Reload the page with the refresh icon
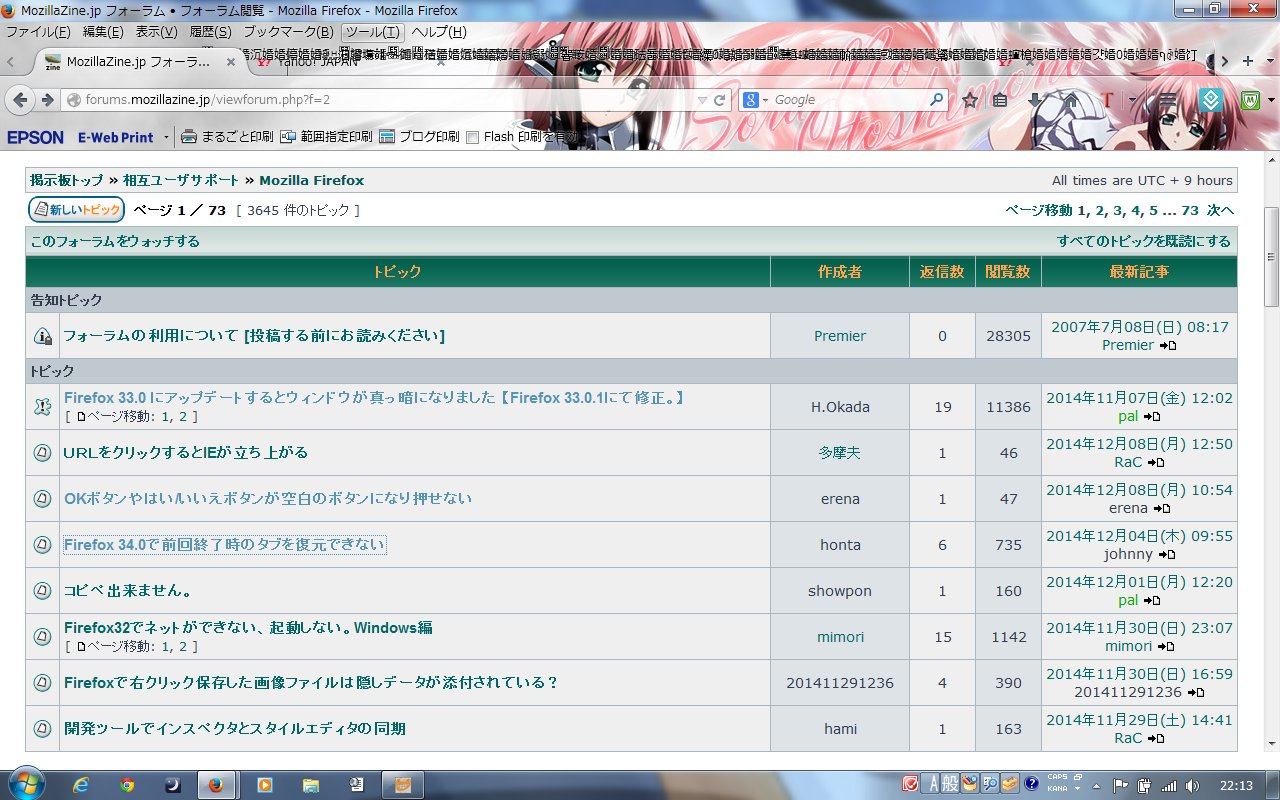 [722, 100]
